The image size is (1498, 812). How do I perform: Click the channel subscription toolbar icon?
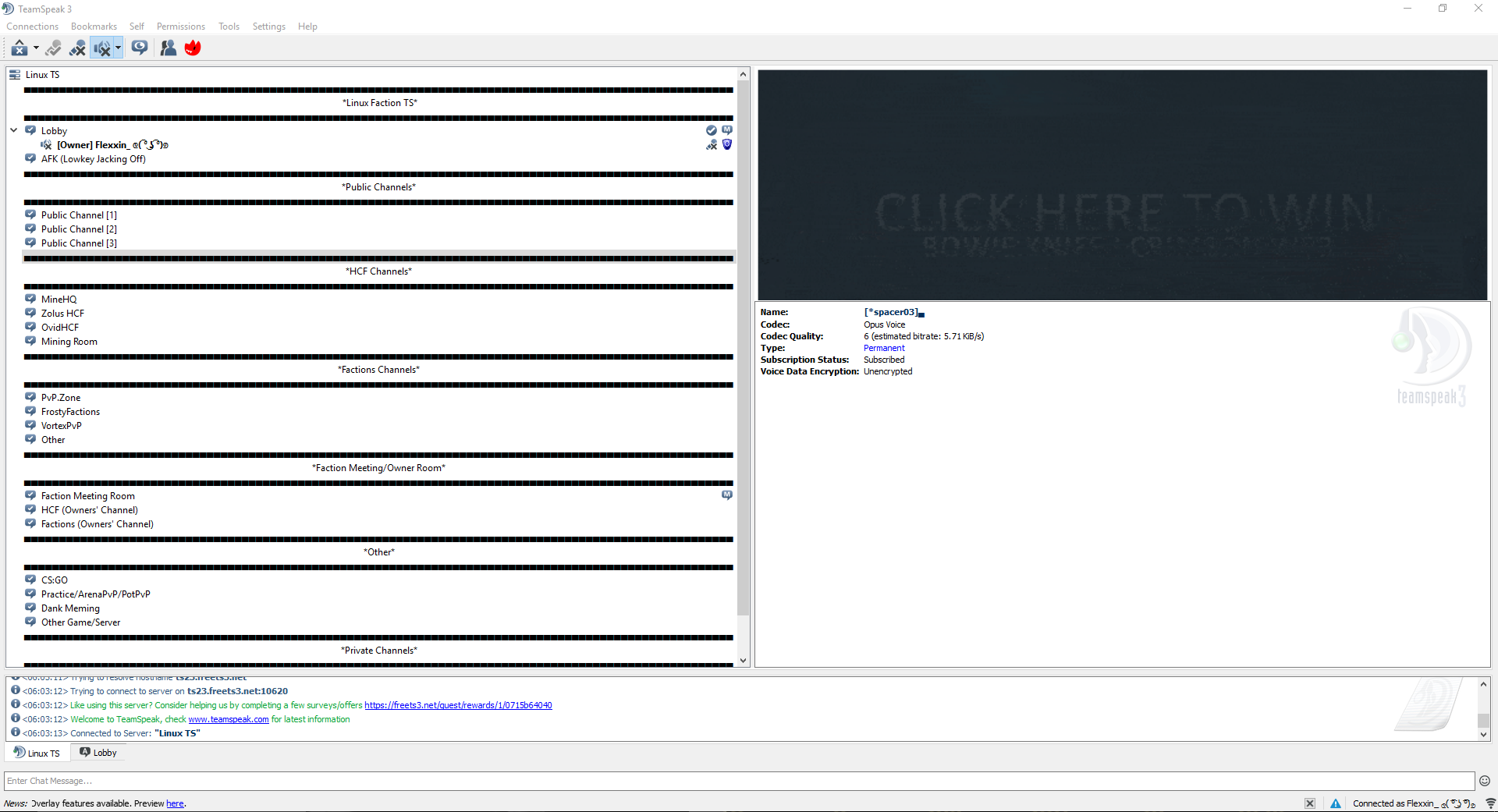coord(140,48)
